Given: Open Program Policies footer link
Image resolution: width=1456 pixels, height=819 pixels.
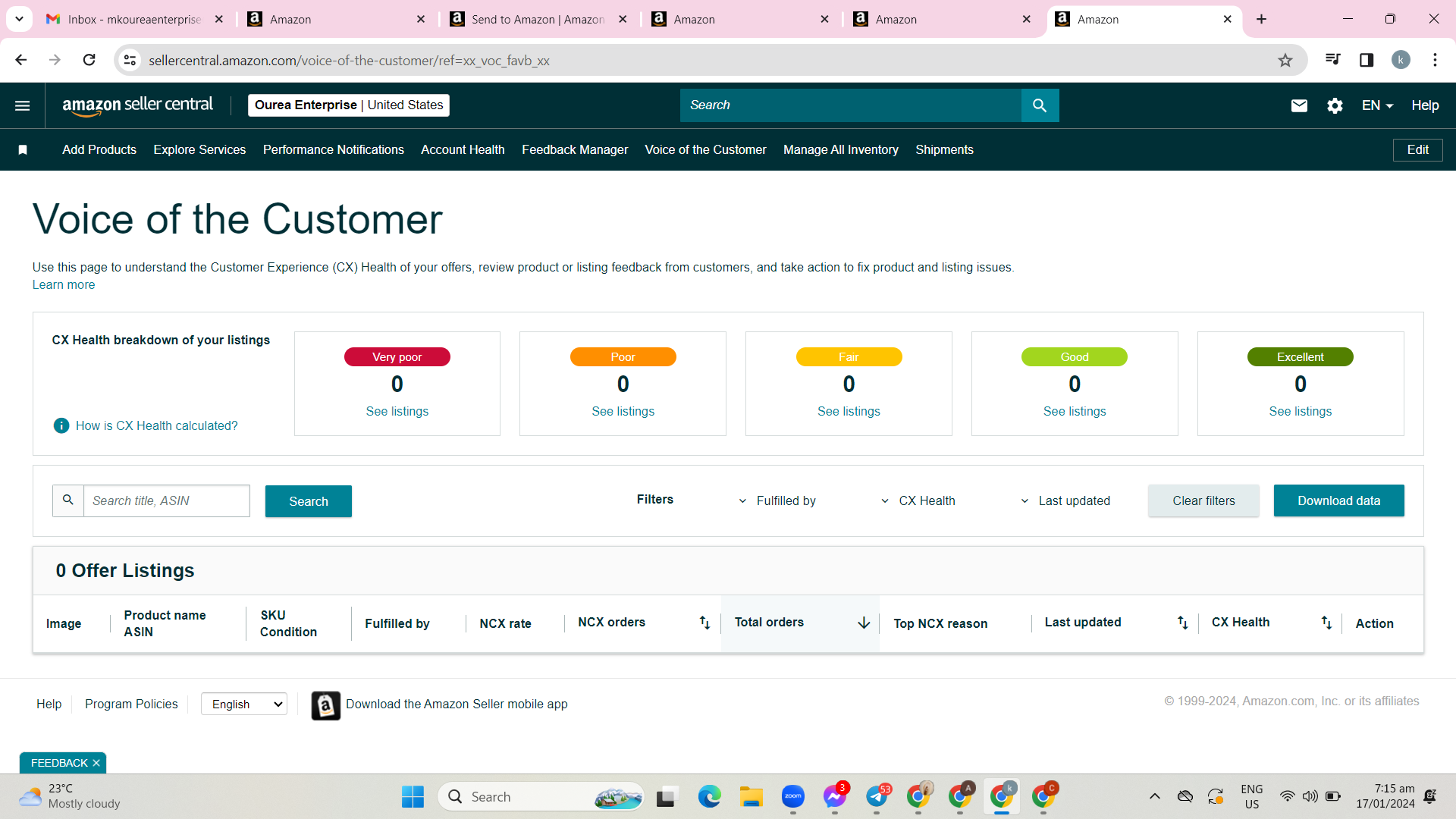Looking at the screenshot, I should (131, 704).
